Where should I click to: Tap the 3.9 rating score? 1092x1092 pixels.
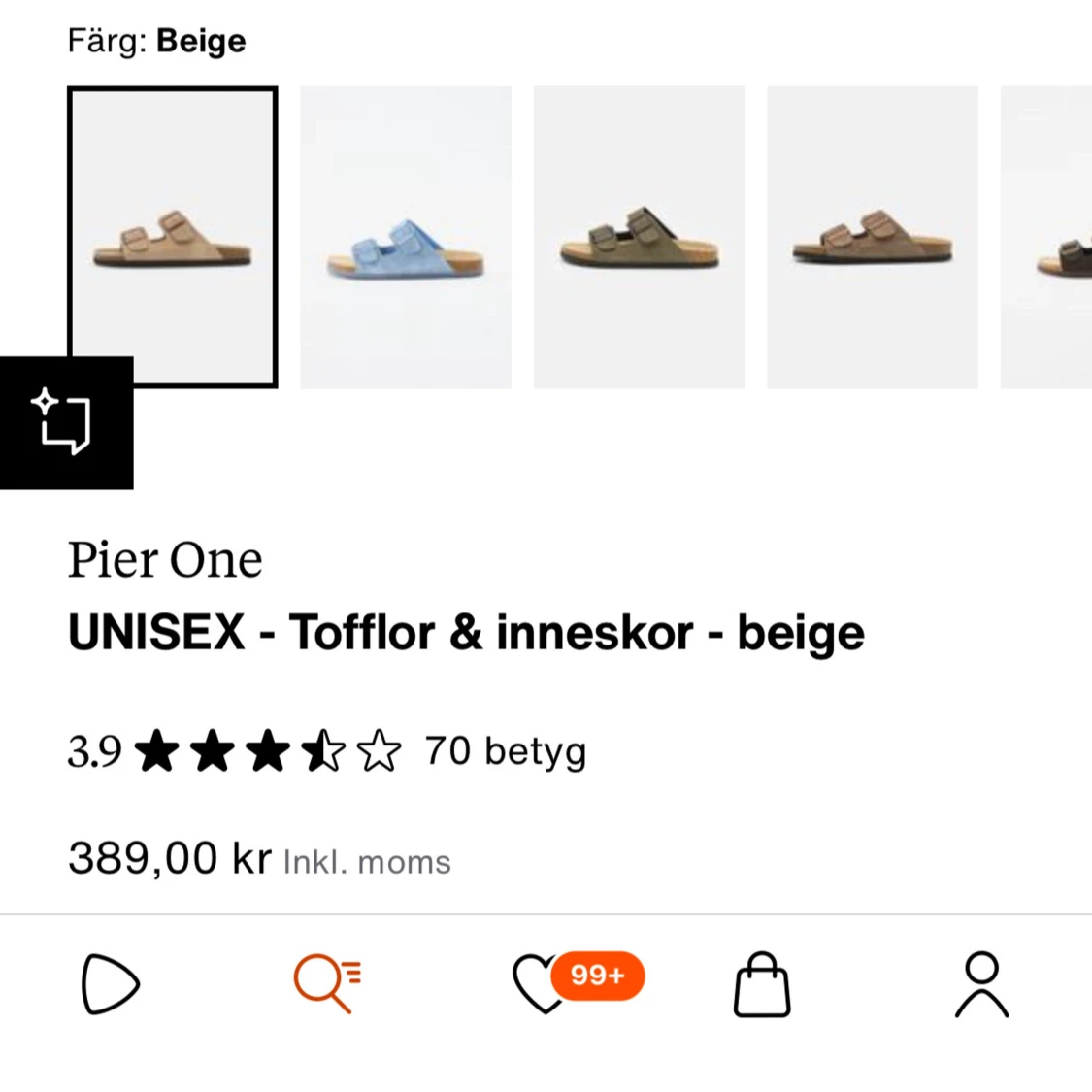(94, 752)
